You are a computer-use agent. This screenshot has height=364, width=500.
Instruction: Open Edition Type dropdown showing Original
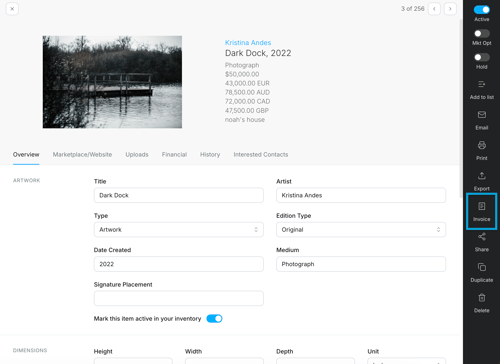361,230
